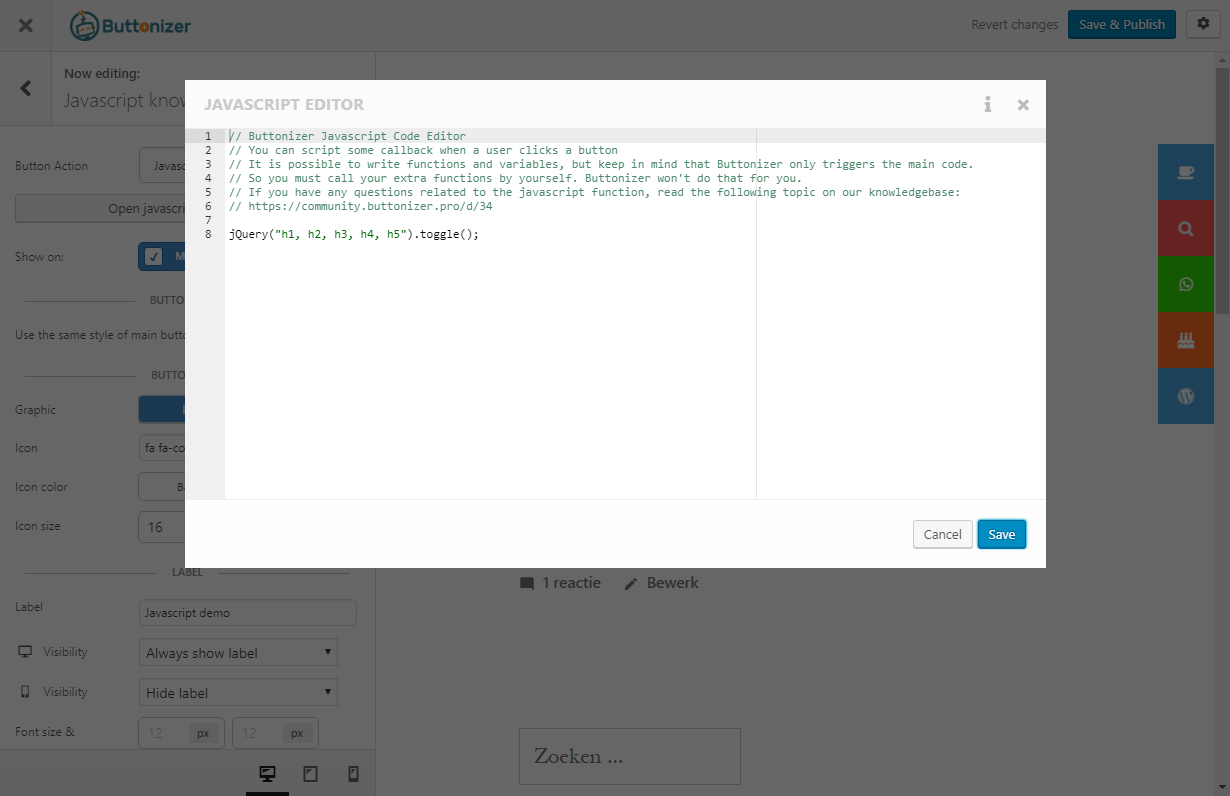This screenshot has width=1230, height=796.
Task: Click the Zoeken search field
Action: 629,756
